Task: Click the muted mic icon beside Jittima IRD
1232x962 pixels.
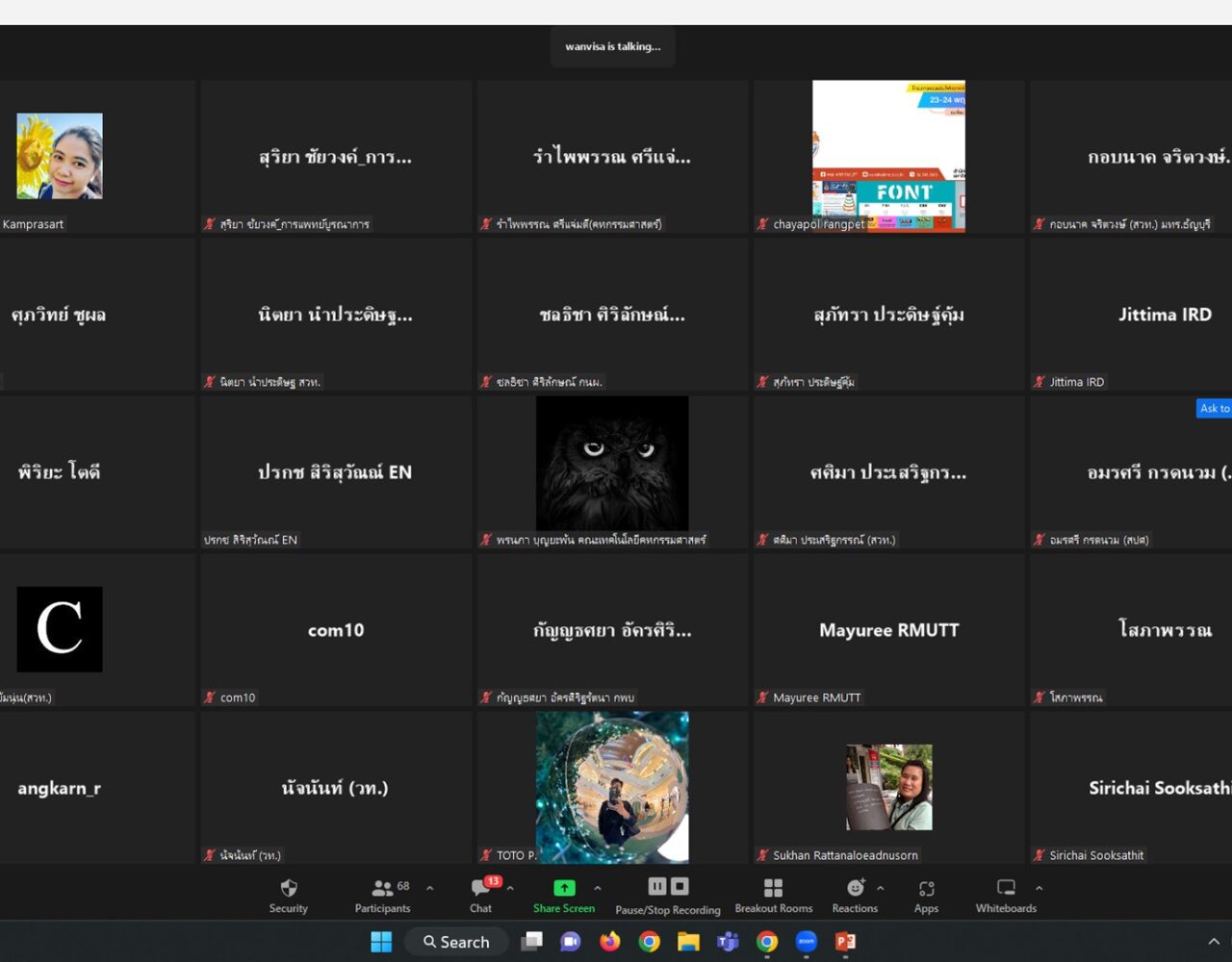Action: (1039, 382)
